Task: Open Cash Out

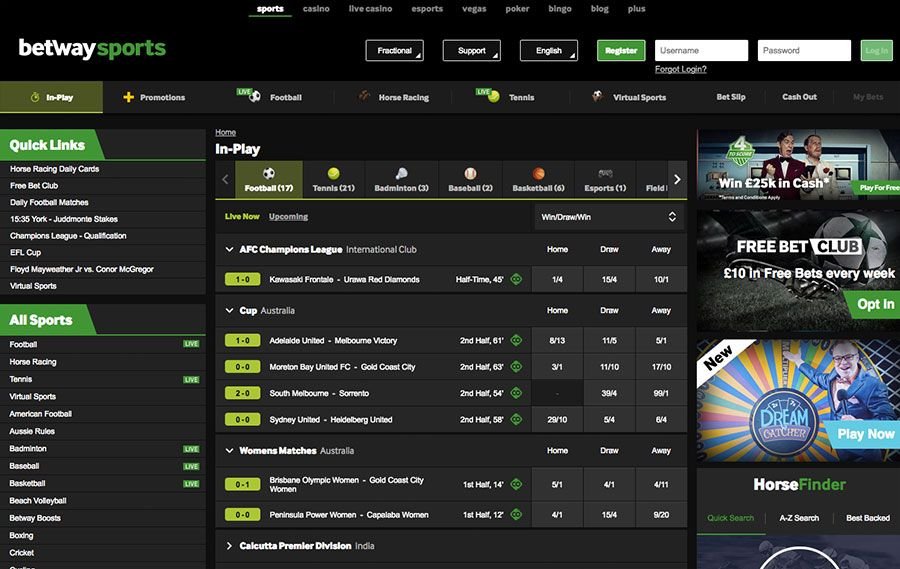Action: click(799, 97)
